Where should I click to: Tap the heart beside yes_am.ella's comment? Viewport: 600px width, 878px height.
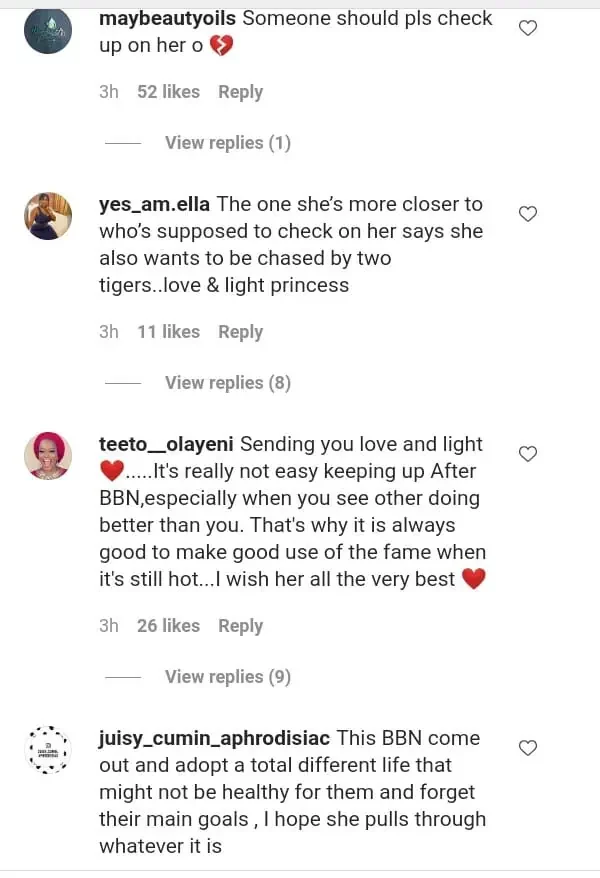click(528, 213)
